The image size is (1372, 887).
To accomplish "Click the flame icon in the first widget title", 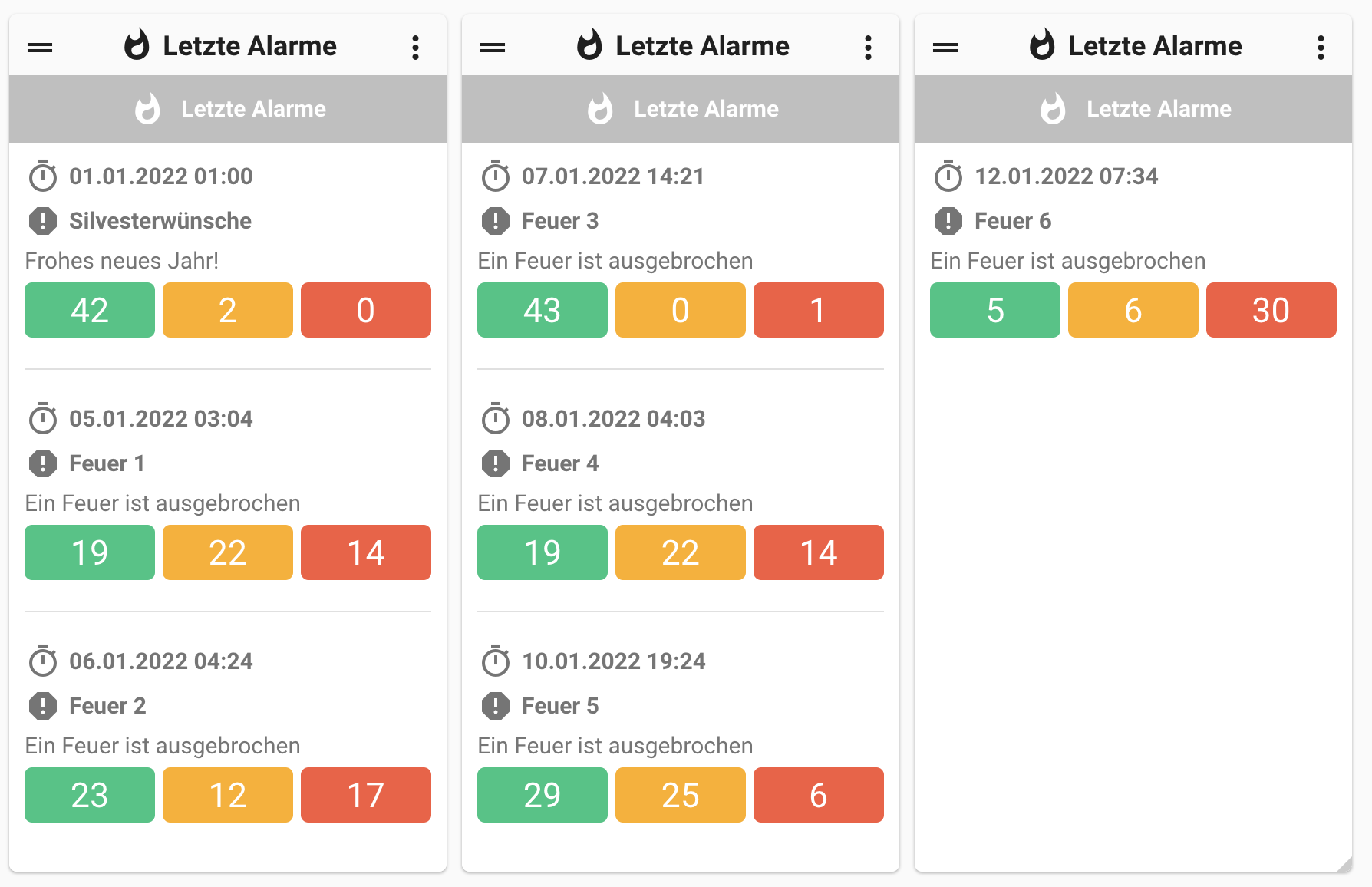I will click(x=137, y=45).
